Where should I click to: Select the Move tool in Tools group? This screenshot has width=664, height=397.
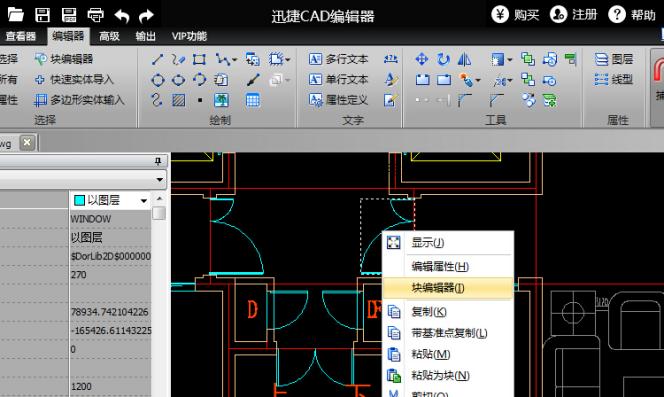[422, 59]
